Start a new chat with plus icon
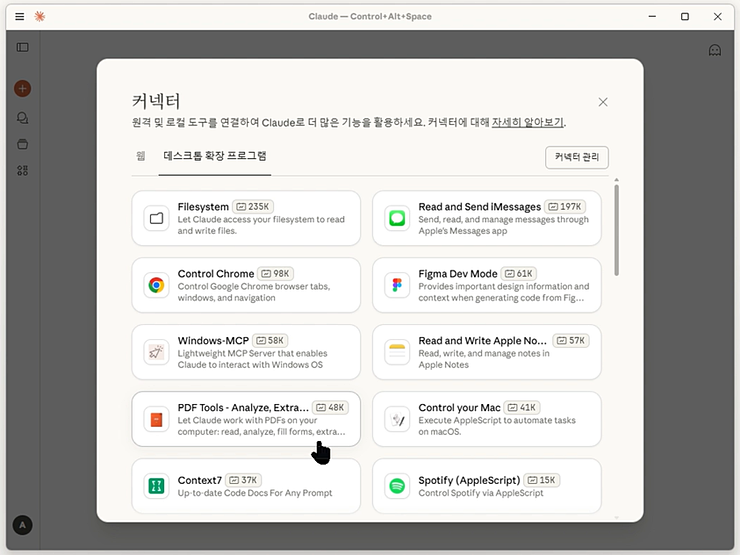The height and width of the screenshot is (555, 740). pyautogui.click(x=22, y=88)
